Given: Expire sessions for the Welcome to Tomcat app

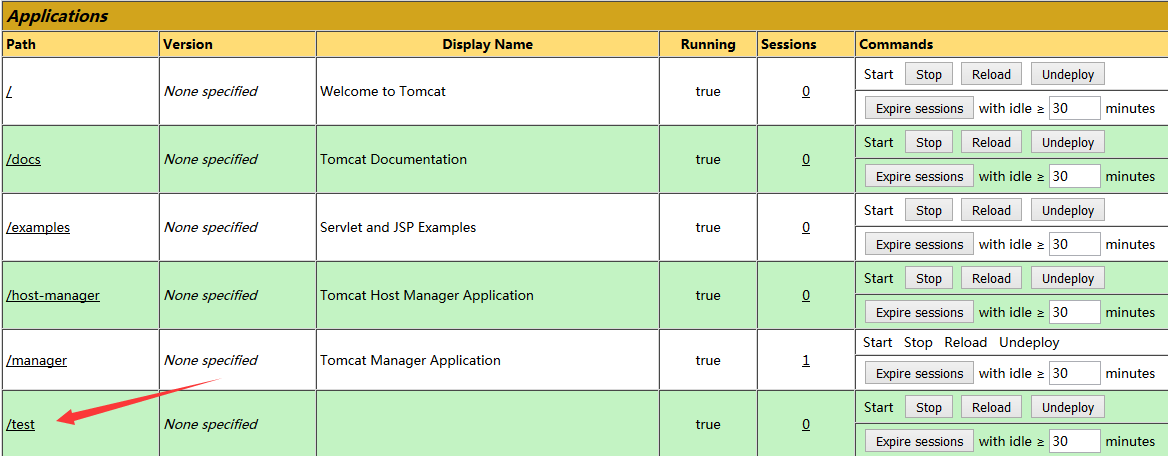Looking at the screenshot, I should pyautogui.click(x=919, y=109).
